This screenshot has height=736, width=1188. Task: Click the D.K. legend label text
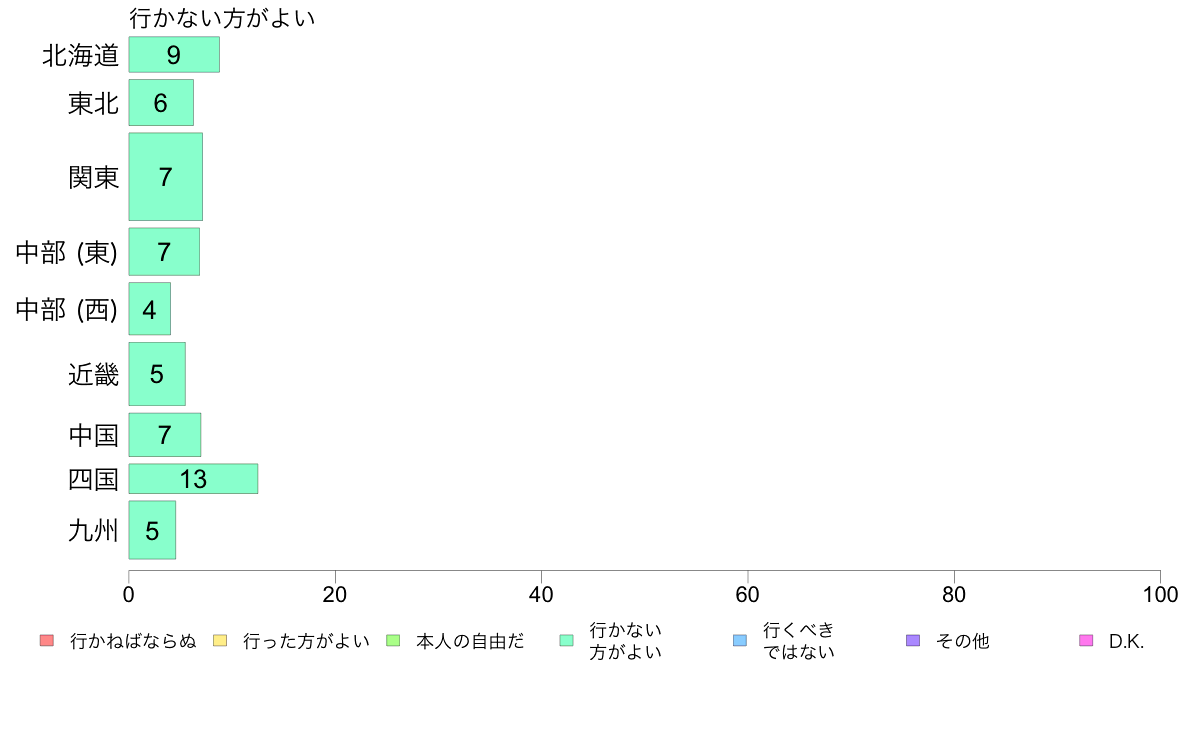(1126, 641)
